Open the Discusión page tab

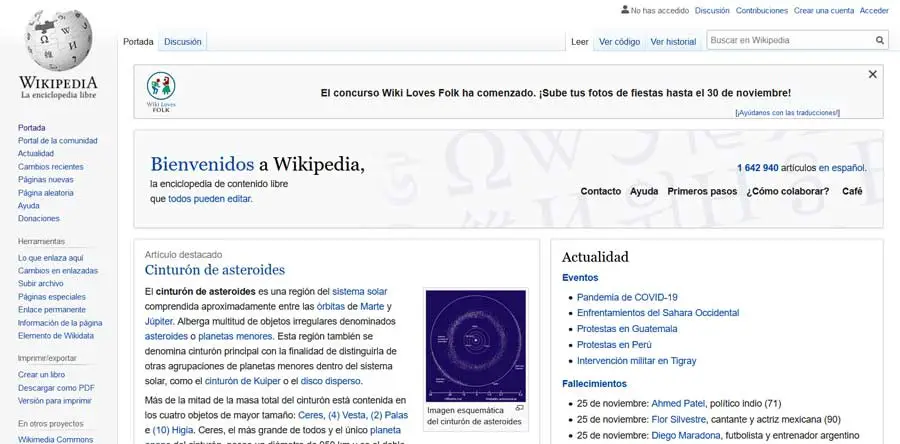(183, 42)
